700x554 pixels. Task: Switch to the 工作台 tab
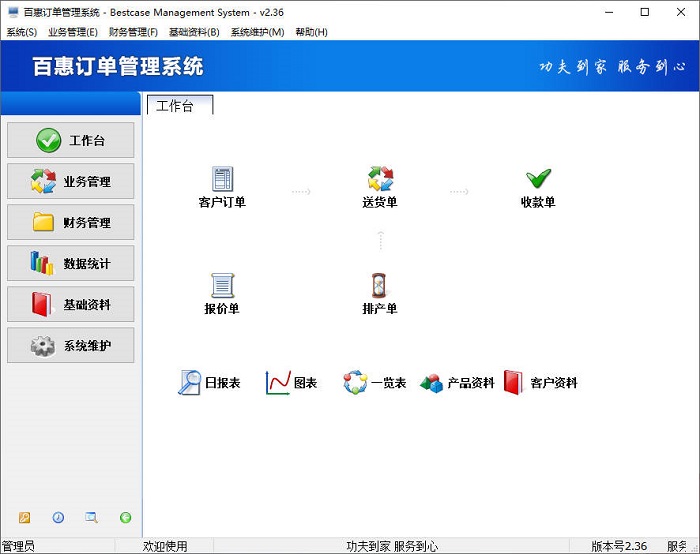click(x=180, y=105)
